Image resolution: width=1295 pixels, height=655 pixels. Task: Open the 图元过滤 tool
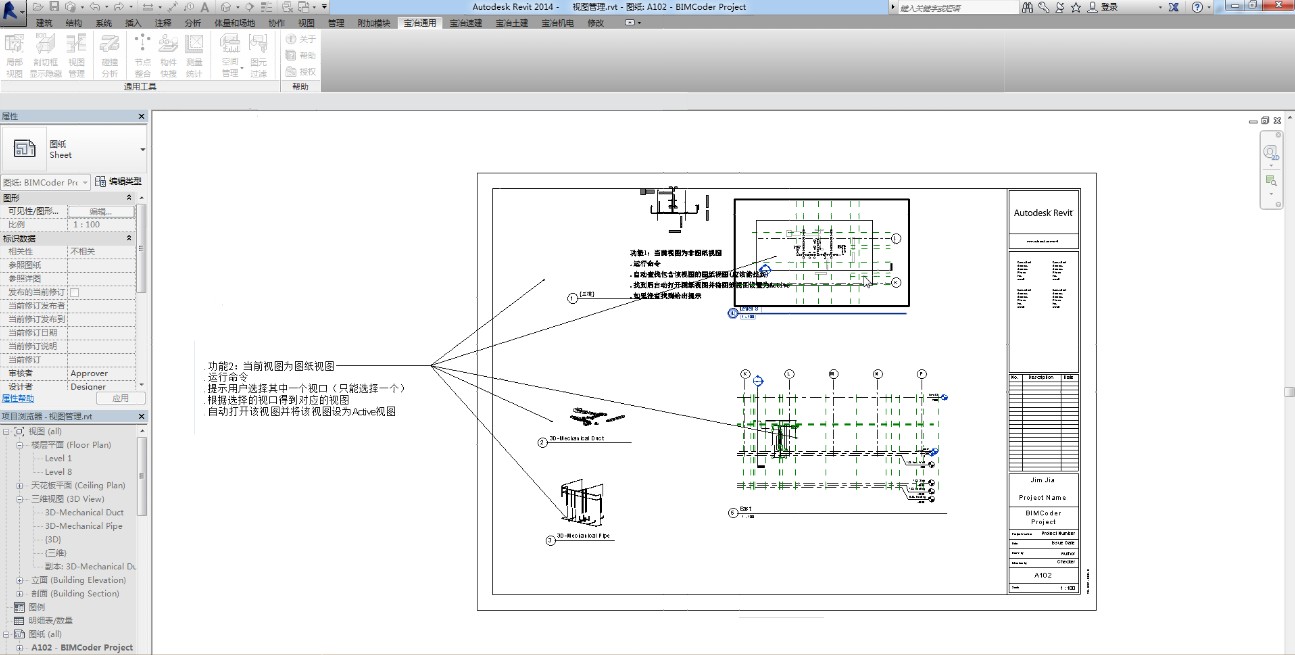click(x=258, y=54)
